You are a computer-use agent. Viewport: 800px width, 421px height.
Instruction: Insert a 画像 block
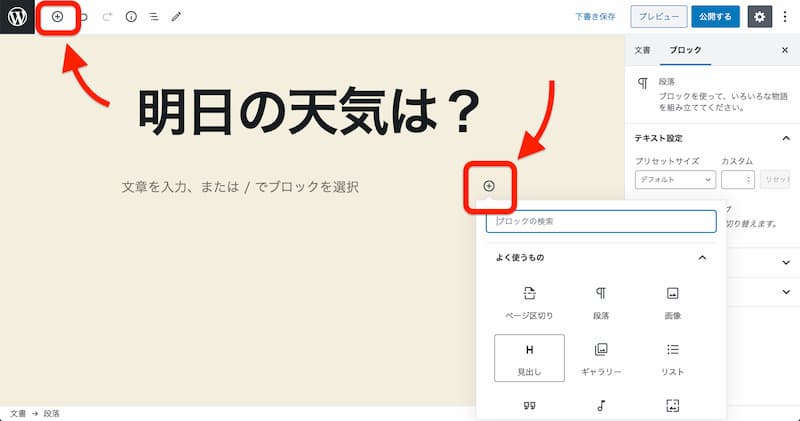672,302
